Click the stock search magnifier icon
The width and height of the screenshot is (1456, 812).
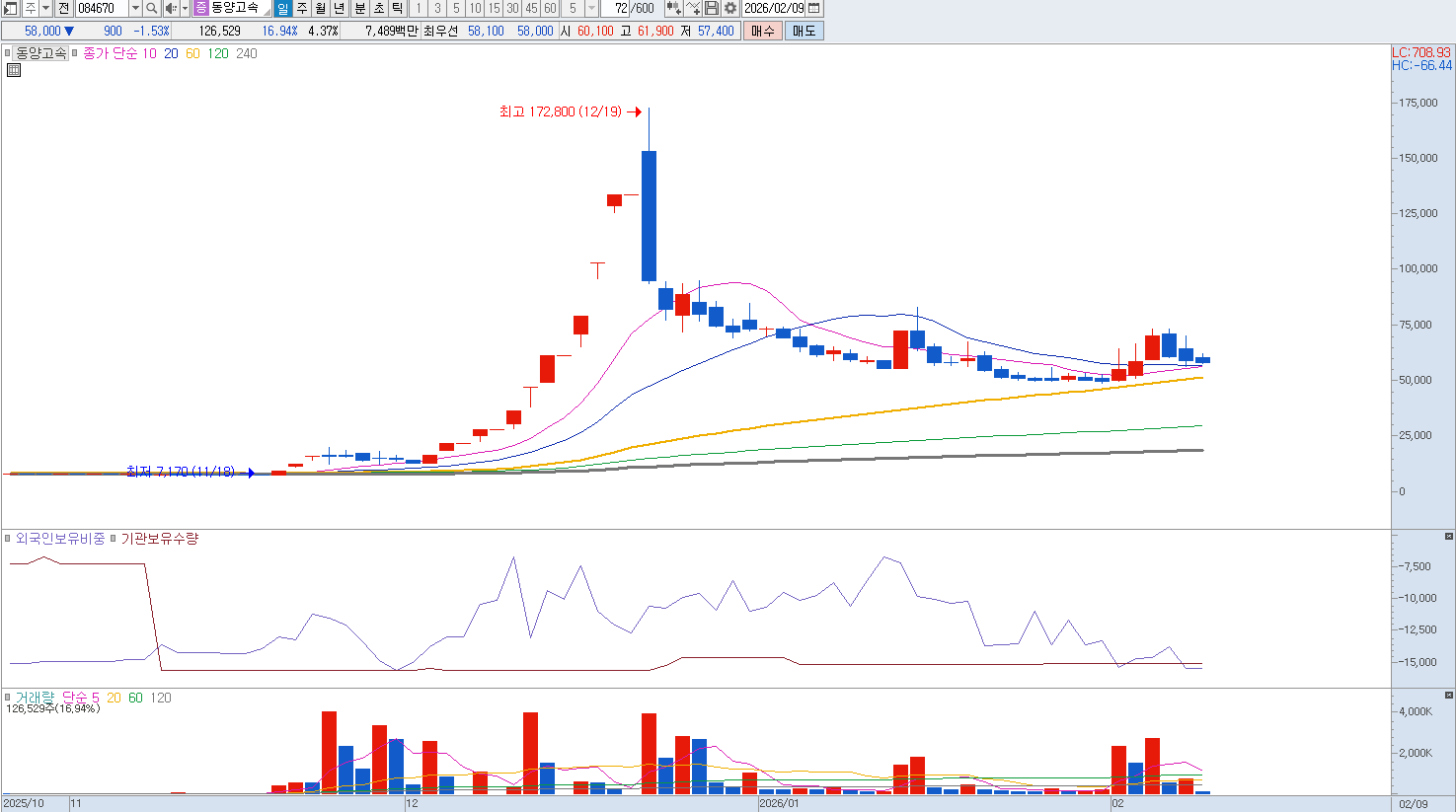[151, 8]
